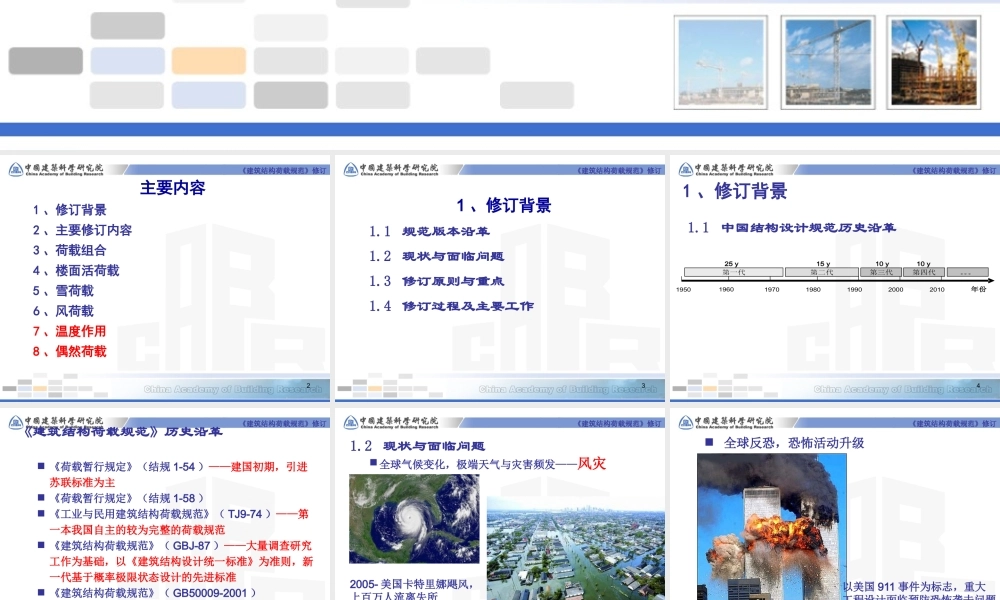Image resolution: width=1000 pixels, height=600 pixels.
Task: Open the hurricane satellite image
Action: click(415, 518)
